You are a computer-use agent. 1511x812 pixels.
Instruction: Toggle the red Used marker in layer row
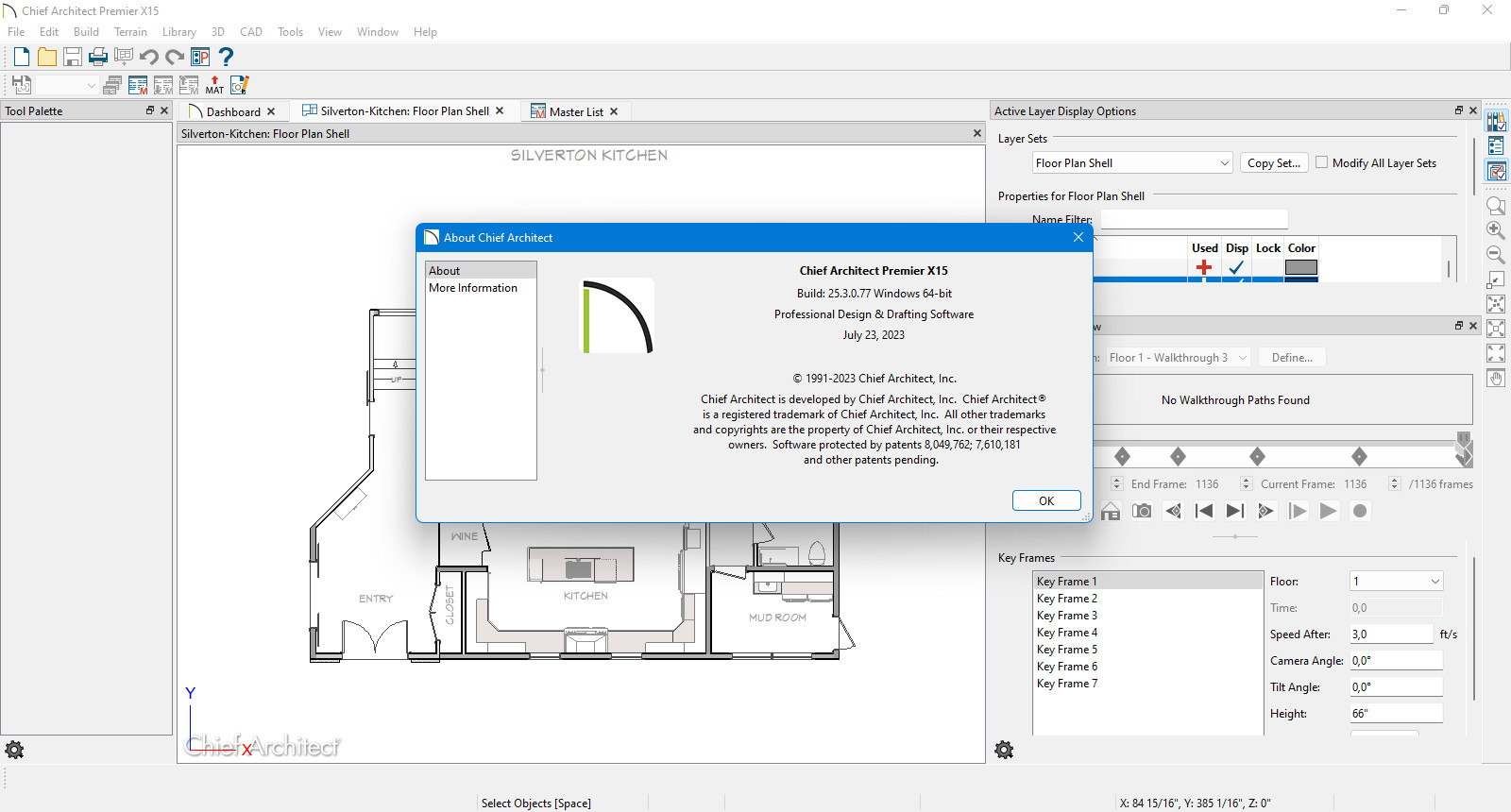click(x=1204, y=268)
